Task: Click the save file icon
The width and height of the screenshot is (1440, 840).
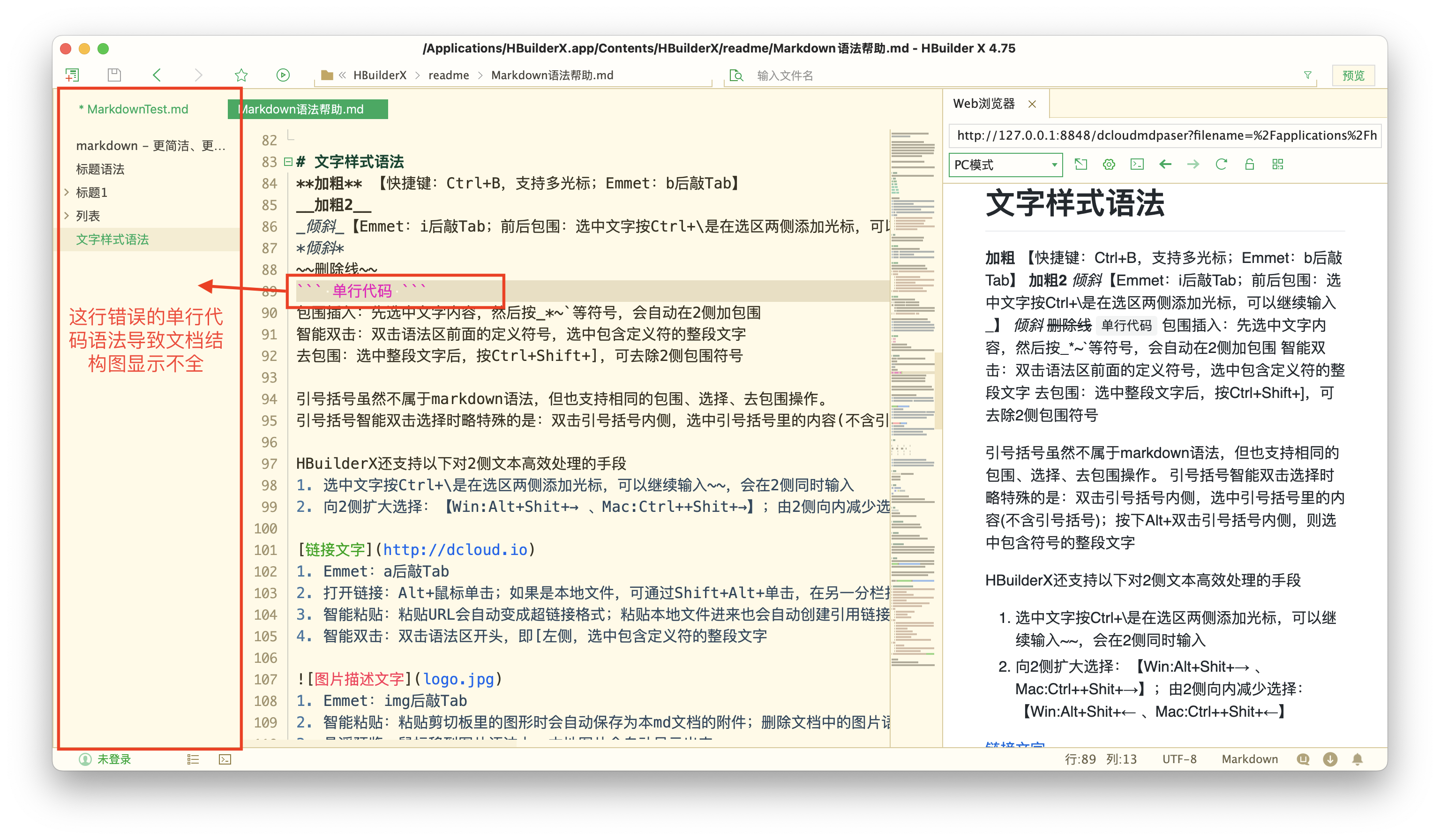Action: point(114,75)
